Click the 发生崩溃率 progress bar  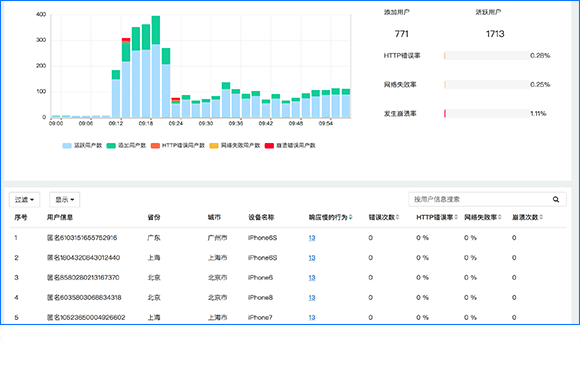tap(486, 114)
